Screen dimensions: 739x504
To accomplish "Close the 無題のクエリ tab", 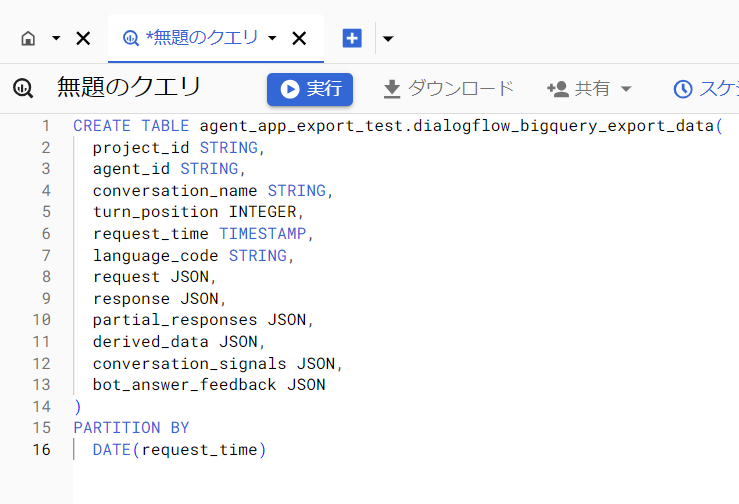I will (x=299, y=39).
